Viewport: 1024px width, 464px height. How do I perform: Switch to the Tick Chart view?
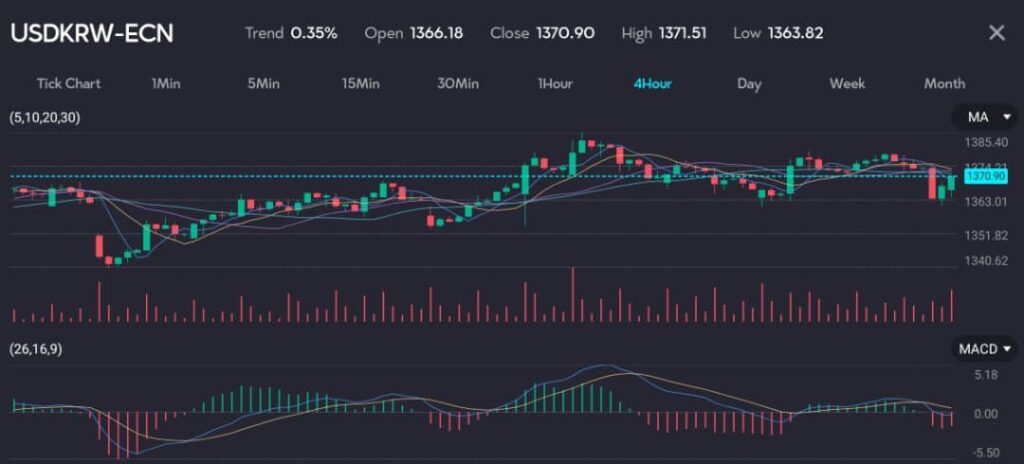pyautogui.click(x=68, y=83)
